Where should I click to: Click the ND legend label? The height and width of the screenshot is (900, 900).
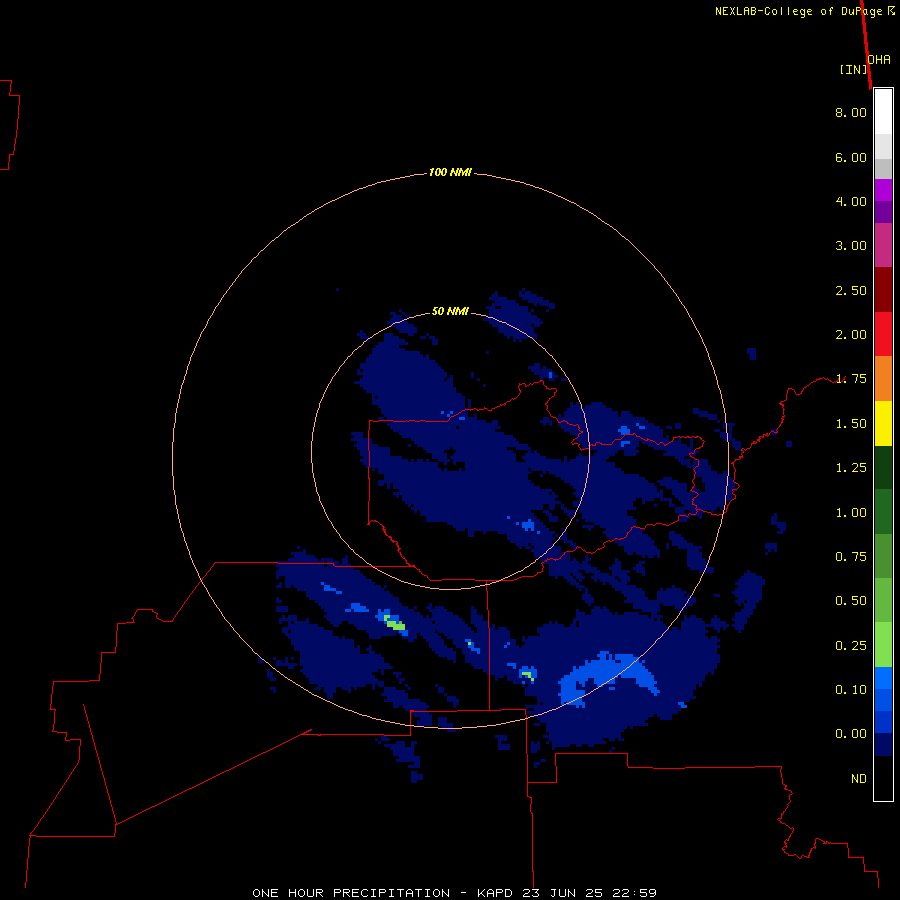pyautogui.click(x=859, y=779)
